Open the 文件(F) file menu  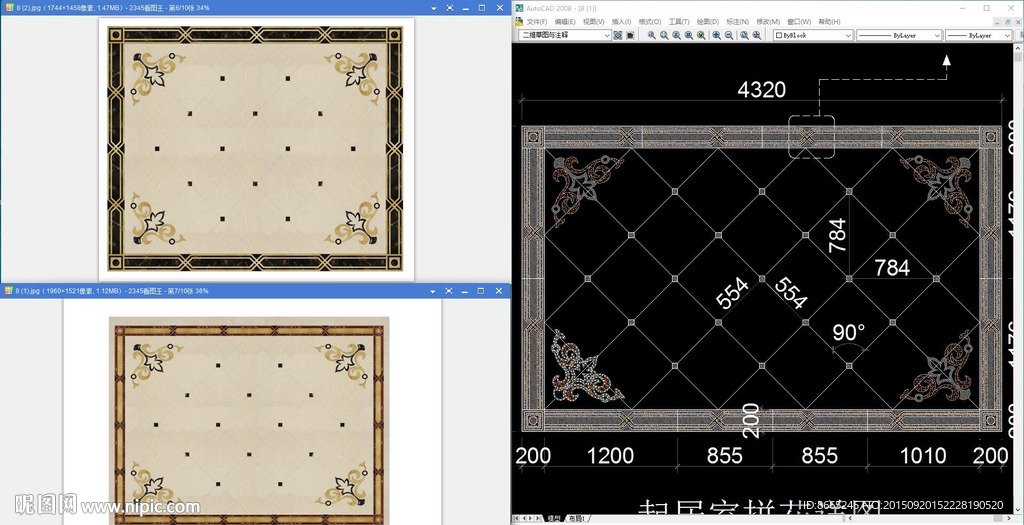click(x=536, y=21)
